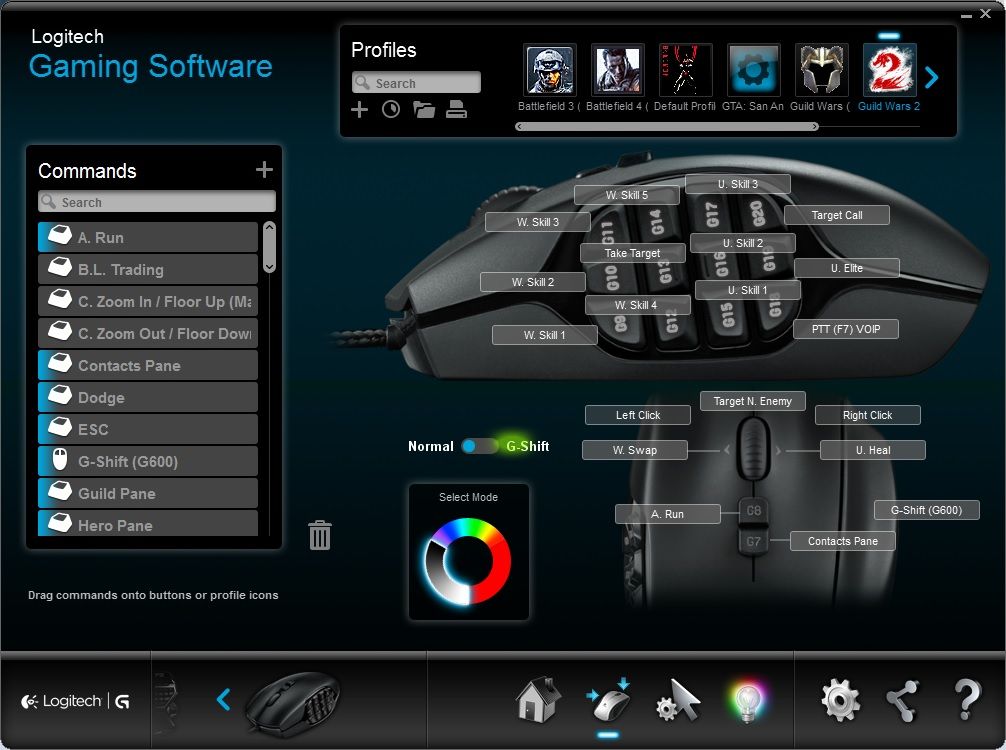Click the Commands list scroll down arrow
The height and width of the screenshot is (750, 1006).
pyautogui.click(x=269, y=266)
